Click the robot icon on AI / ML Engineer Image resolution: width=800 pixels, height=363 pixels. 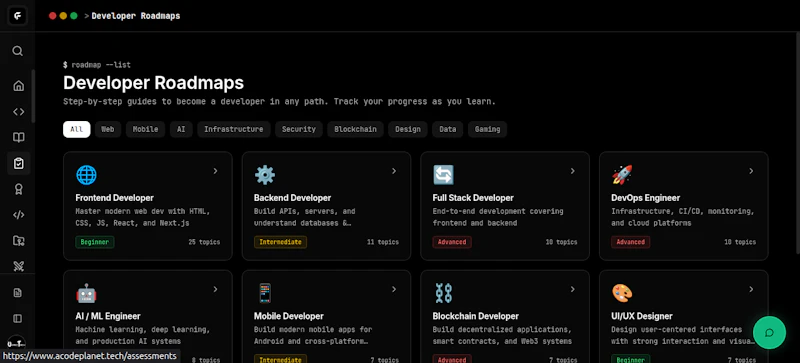click(86, 294)
